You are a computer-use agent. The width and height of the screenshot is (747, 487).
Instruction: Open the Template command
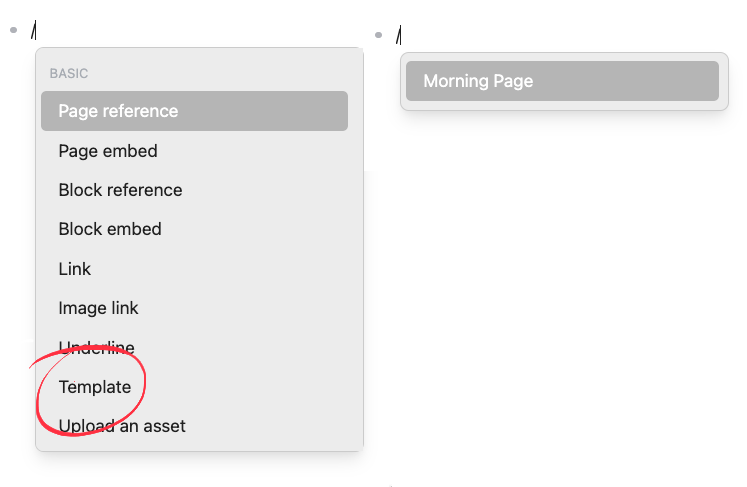(95, 387)
